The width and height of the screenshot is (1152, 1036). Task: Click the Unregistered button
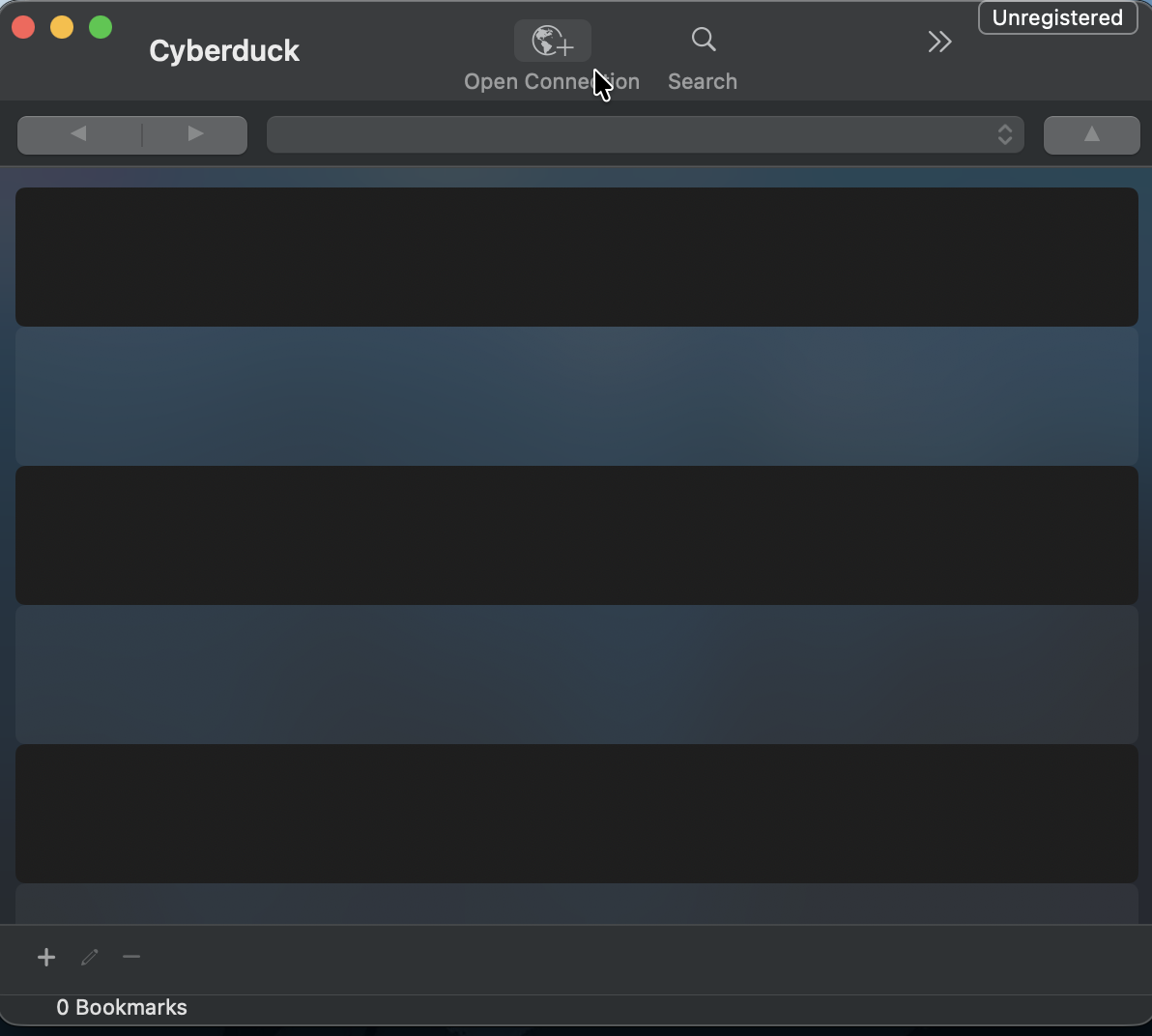(1057, 17)
